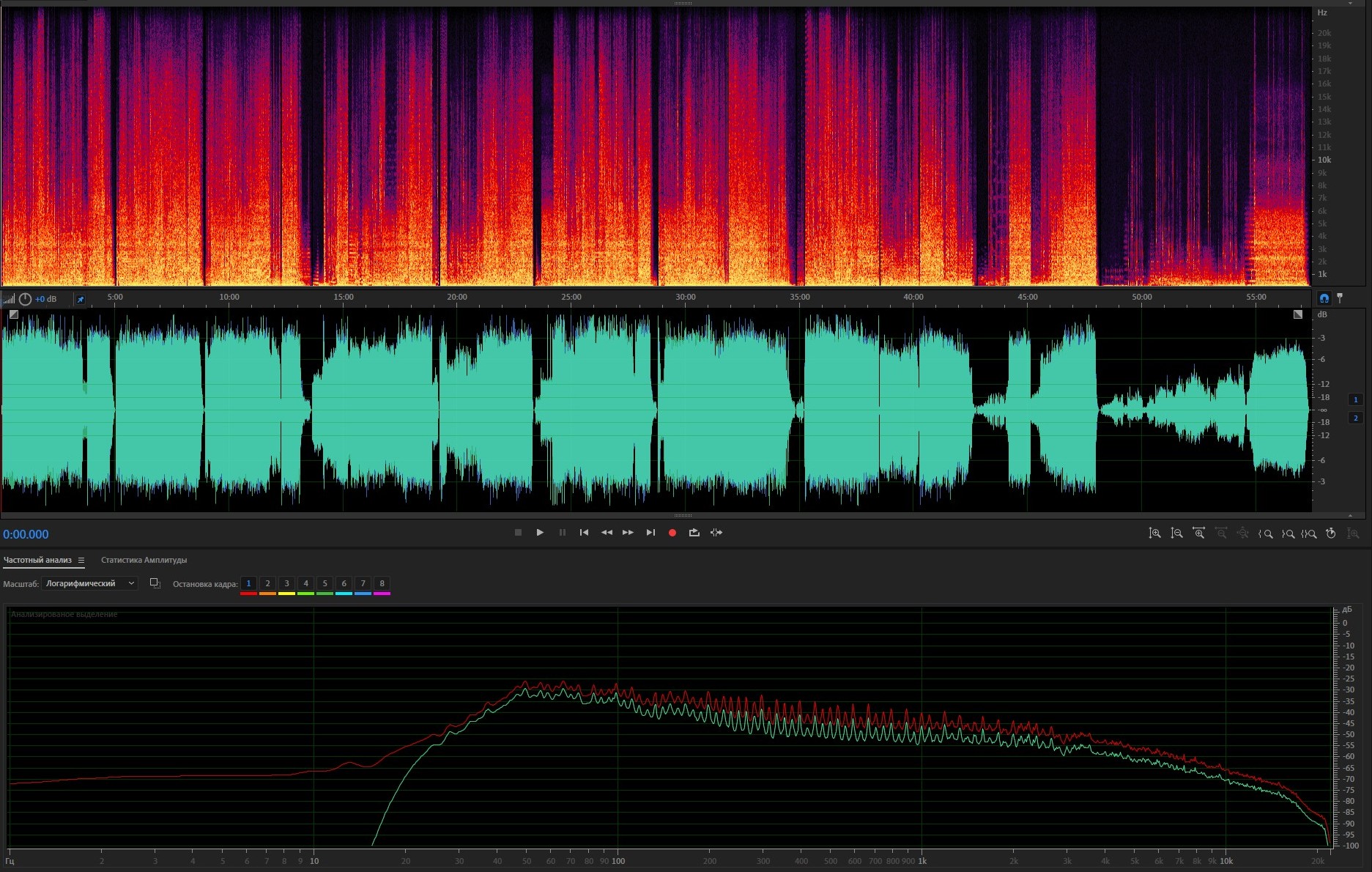Open the Частотный анализ panel menu
The image size is (1372, 872).
click(81, 561)
